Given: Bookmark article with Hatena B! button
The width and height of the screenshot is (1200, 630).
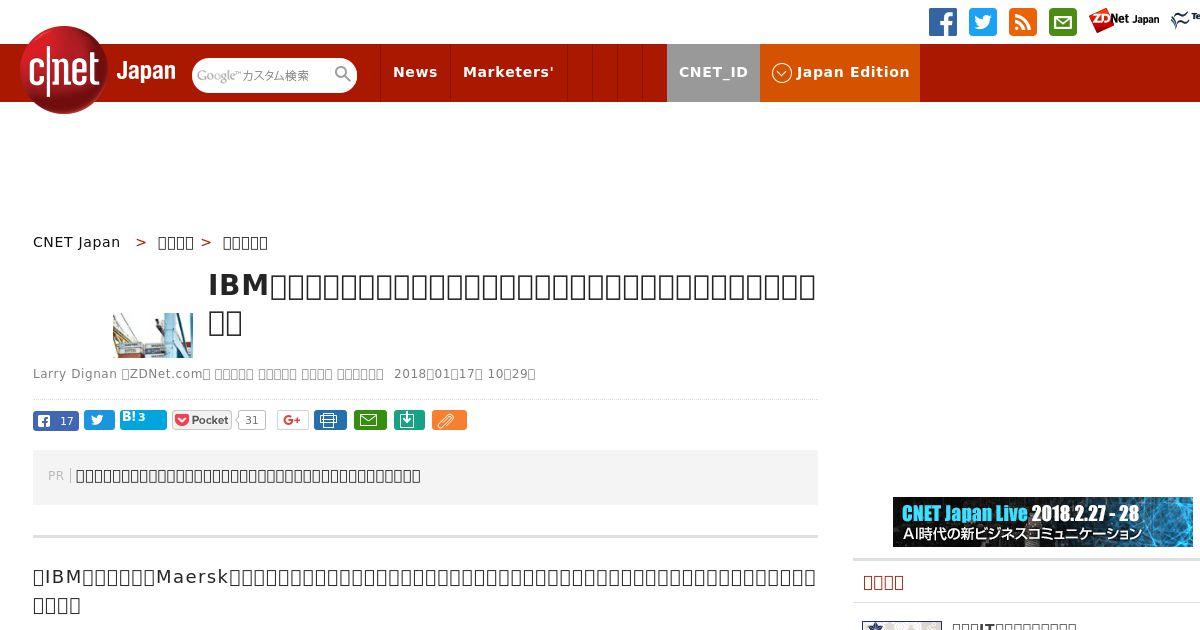Looking at the screenshot, I should coord(143,419).
